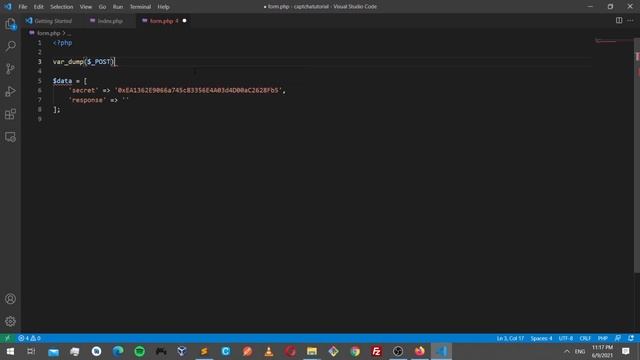This screenshot has width=640, height=360.
Task: Open VirtualBox from the taskbar
Action: tap(182, 351)
